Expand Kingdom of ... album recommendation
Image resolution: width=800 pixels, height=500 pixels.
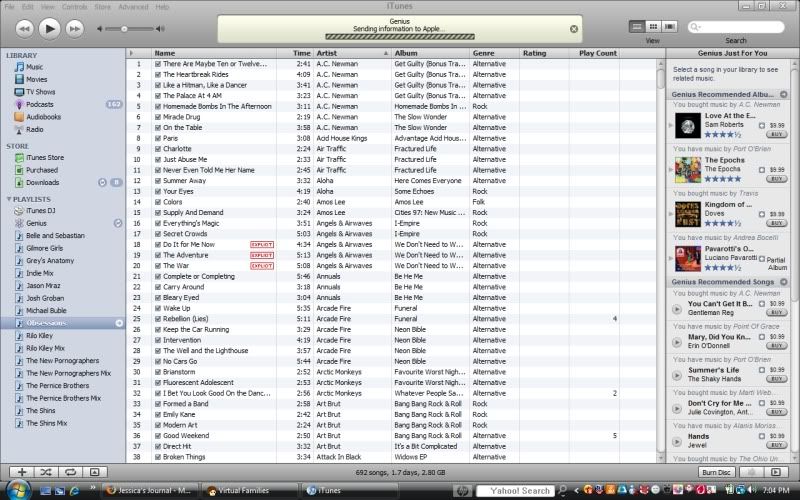pos(670,214)
